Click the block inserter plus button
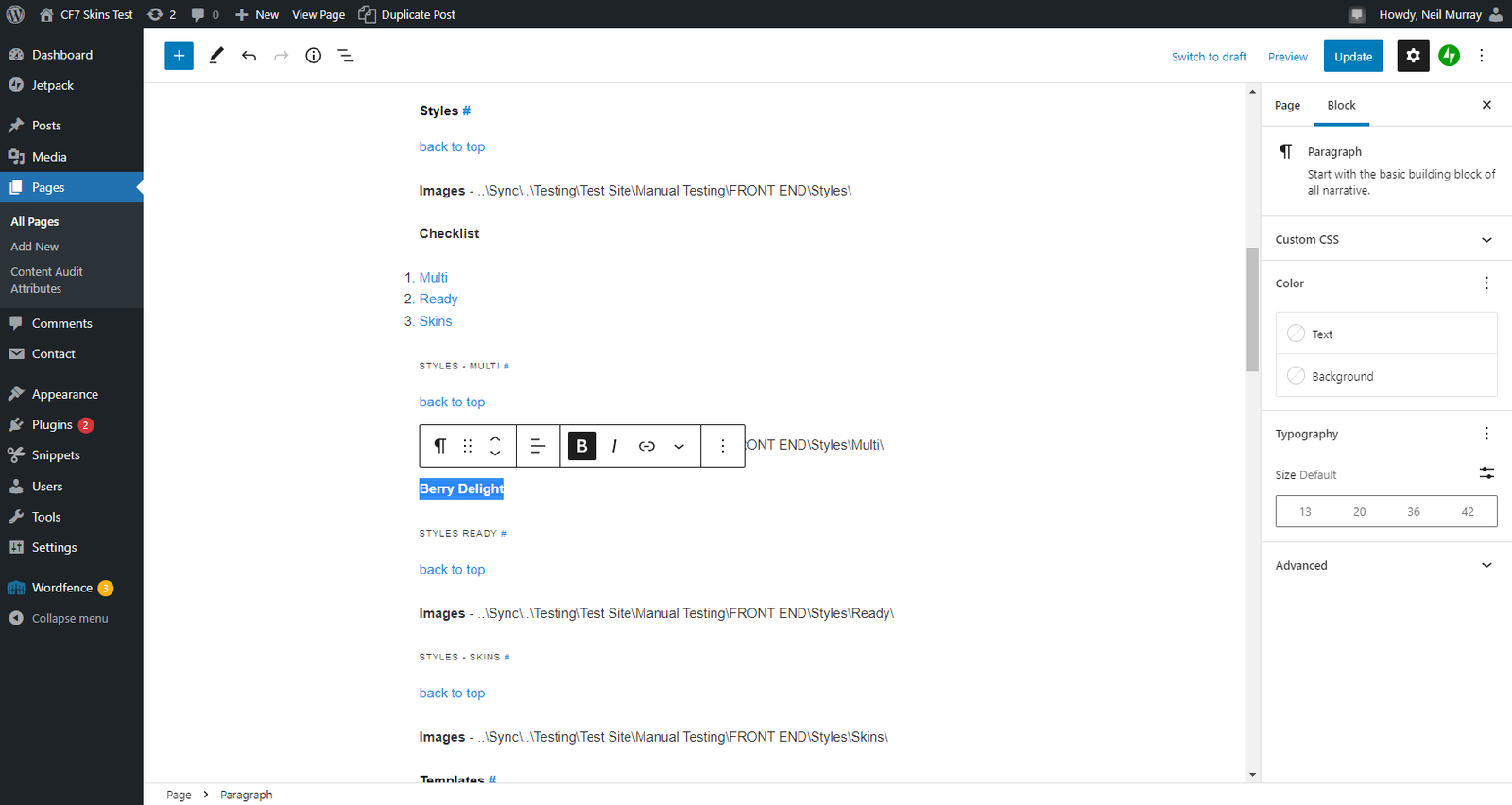 pos(179,56)
